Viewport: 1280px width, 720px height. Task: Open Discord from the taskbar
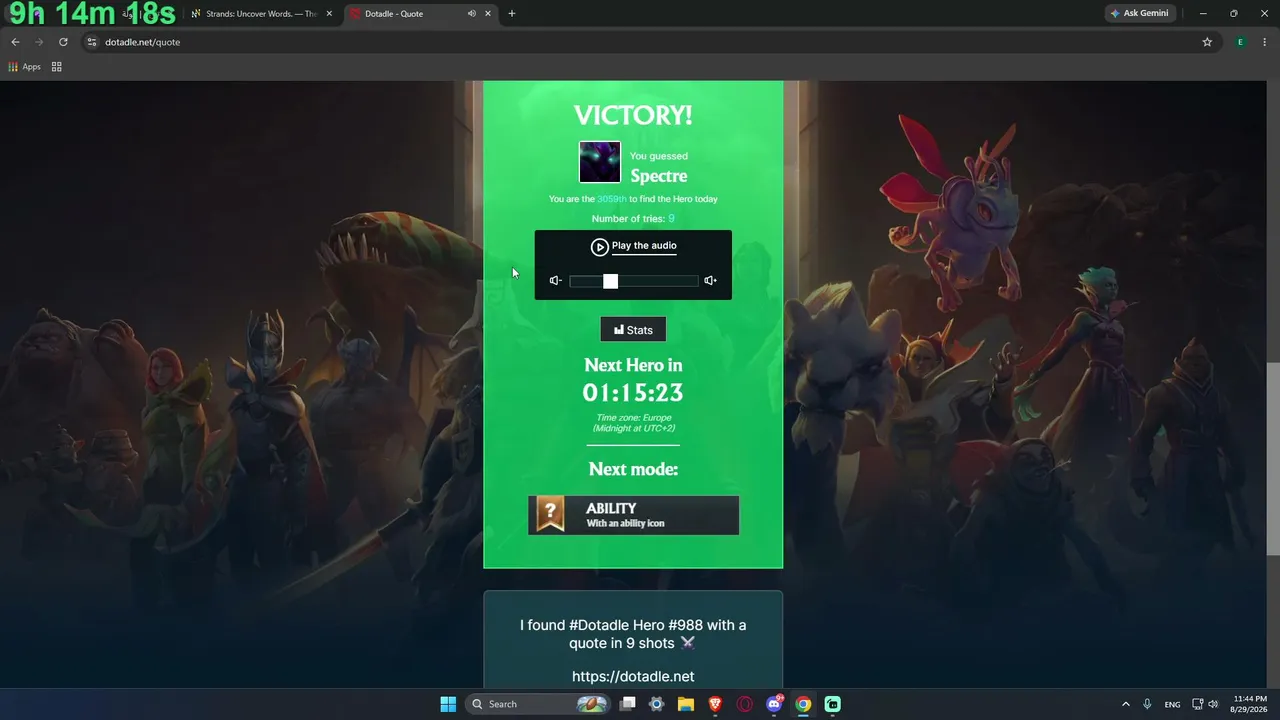[774, 704]
